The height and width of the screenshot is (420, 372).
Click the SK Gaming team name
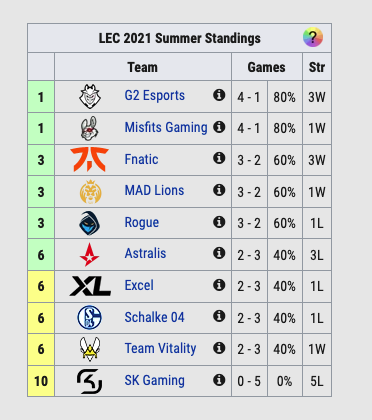[154, 380]
